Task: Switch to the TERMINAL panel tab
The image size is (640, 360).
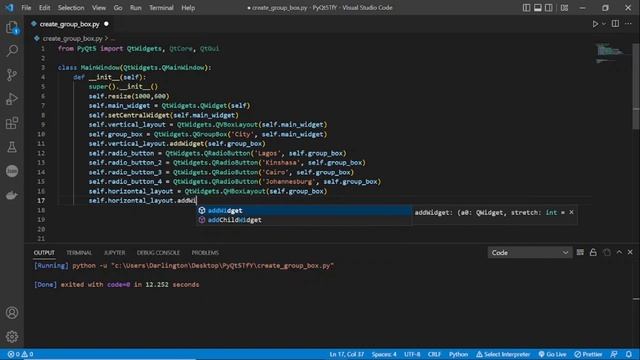Action: tap(79, 253)
